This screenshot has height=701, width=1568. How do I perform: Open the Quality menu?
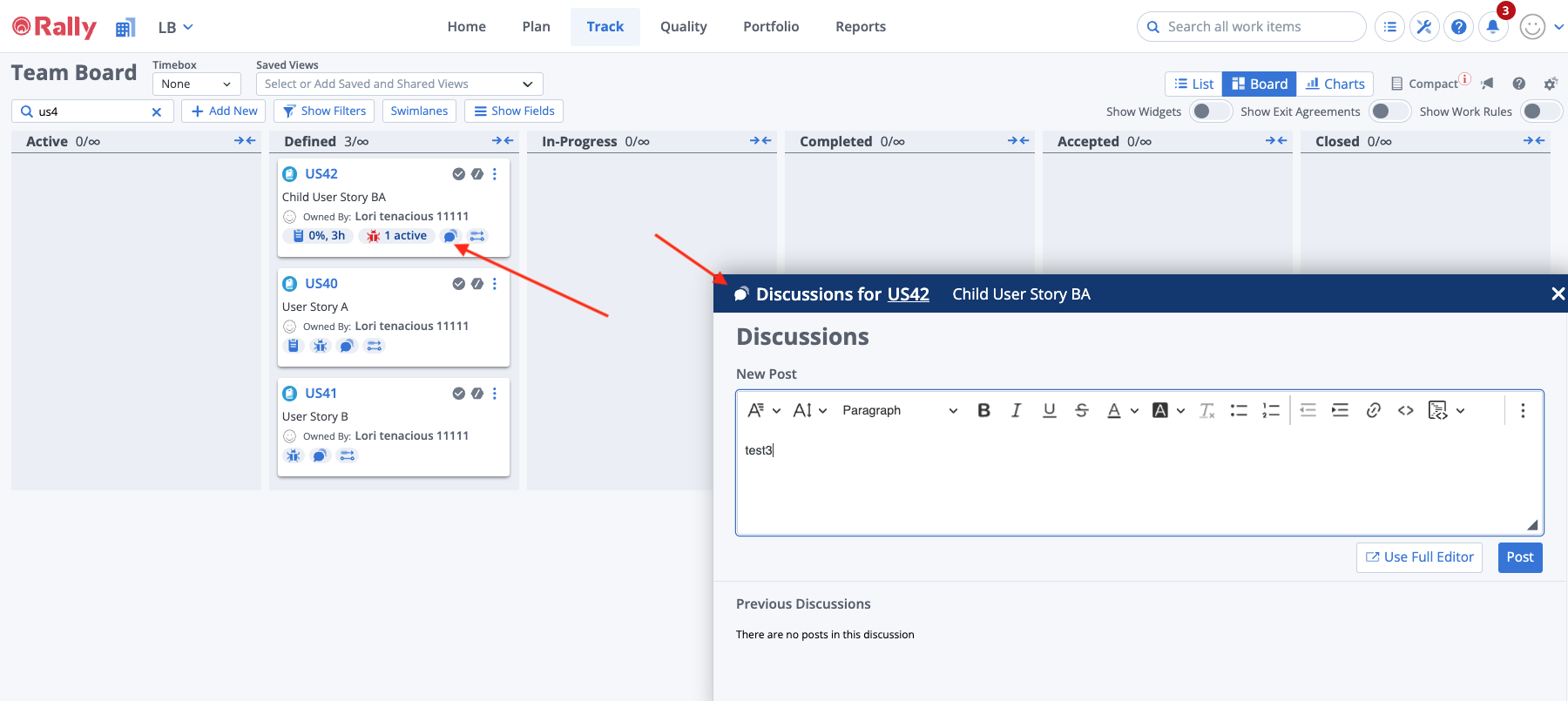[x=683, y=27]
